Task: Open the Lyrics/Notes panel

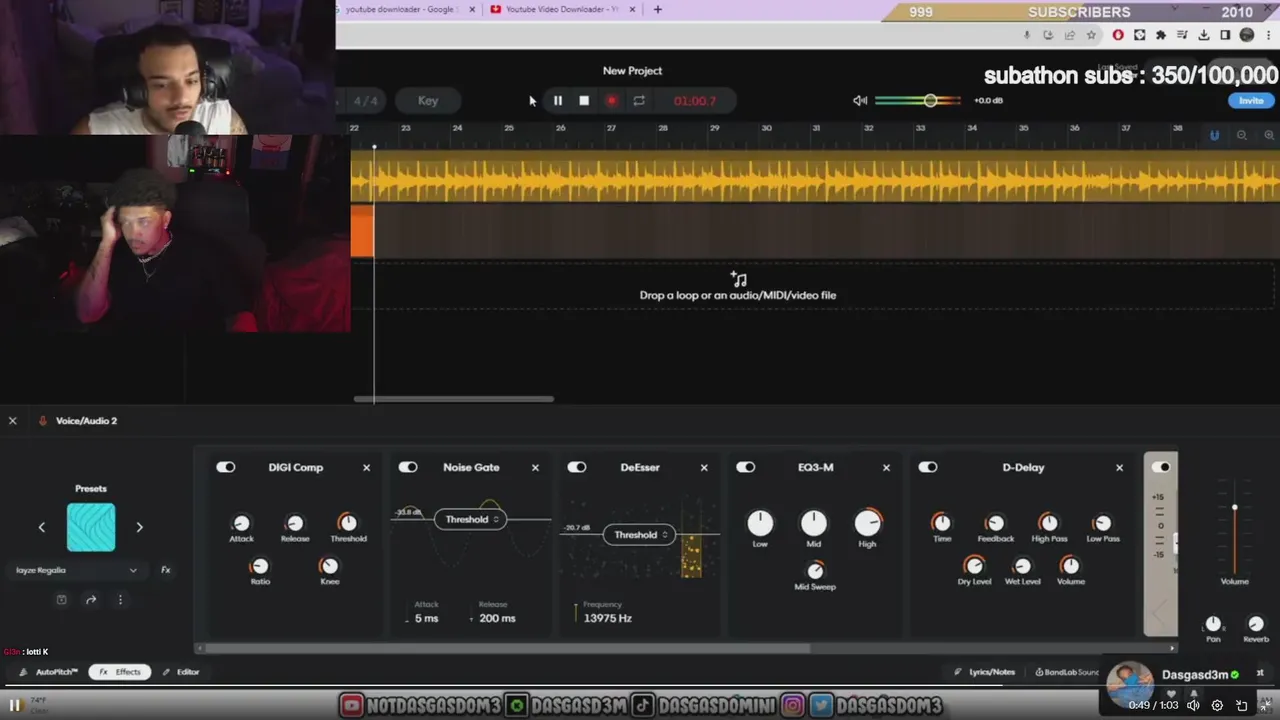Action: click(x=985, y=672)
